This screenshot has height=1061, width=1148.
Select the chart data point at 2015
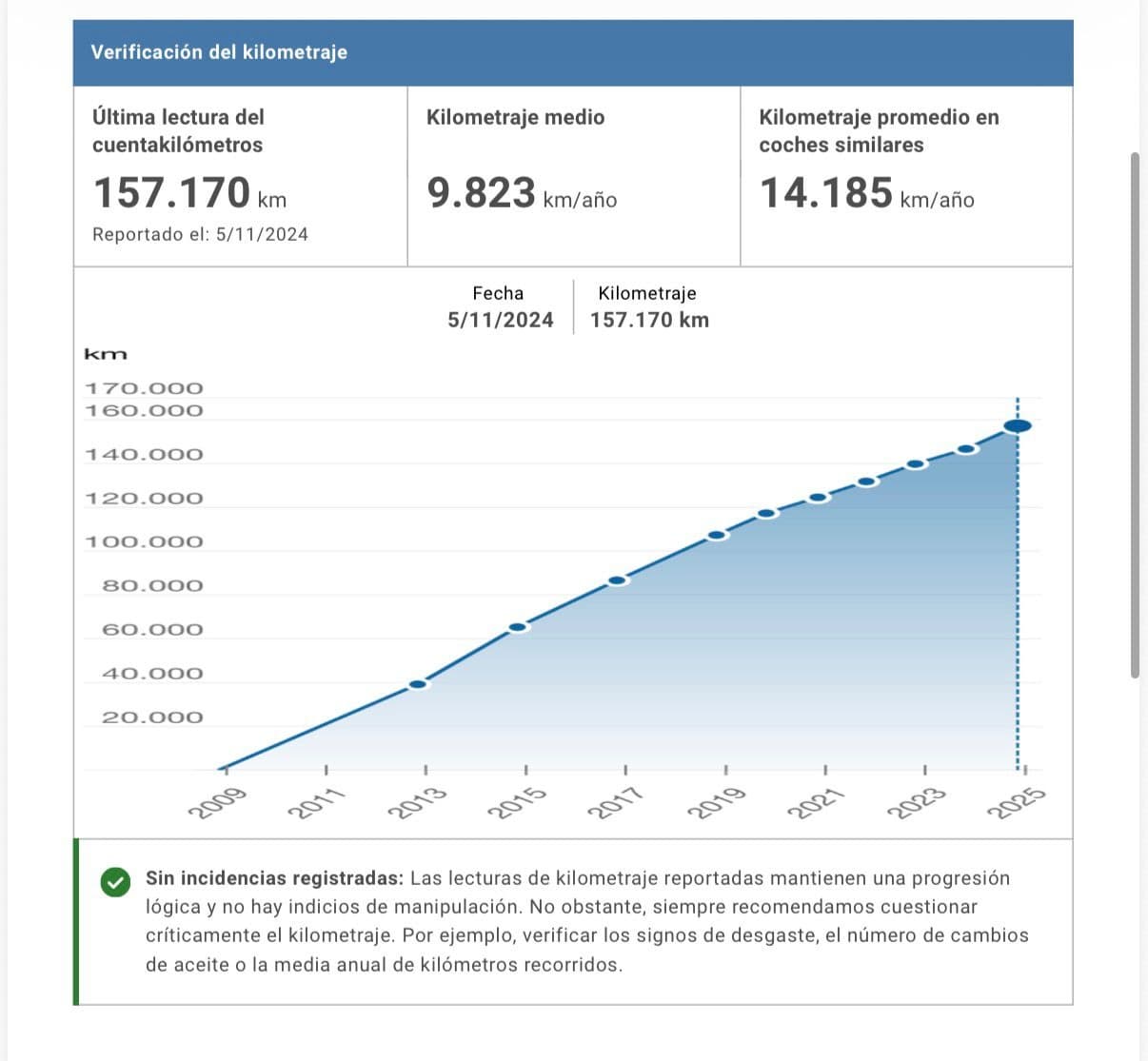point(518,627)
